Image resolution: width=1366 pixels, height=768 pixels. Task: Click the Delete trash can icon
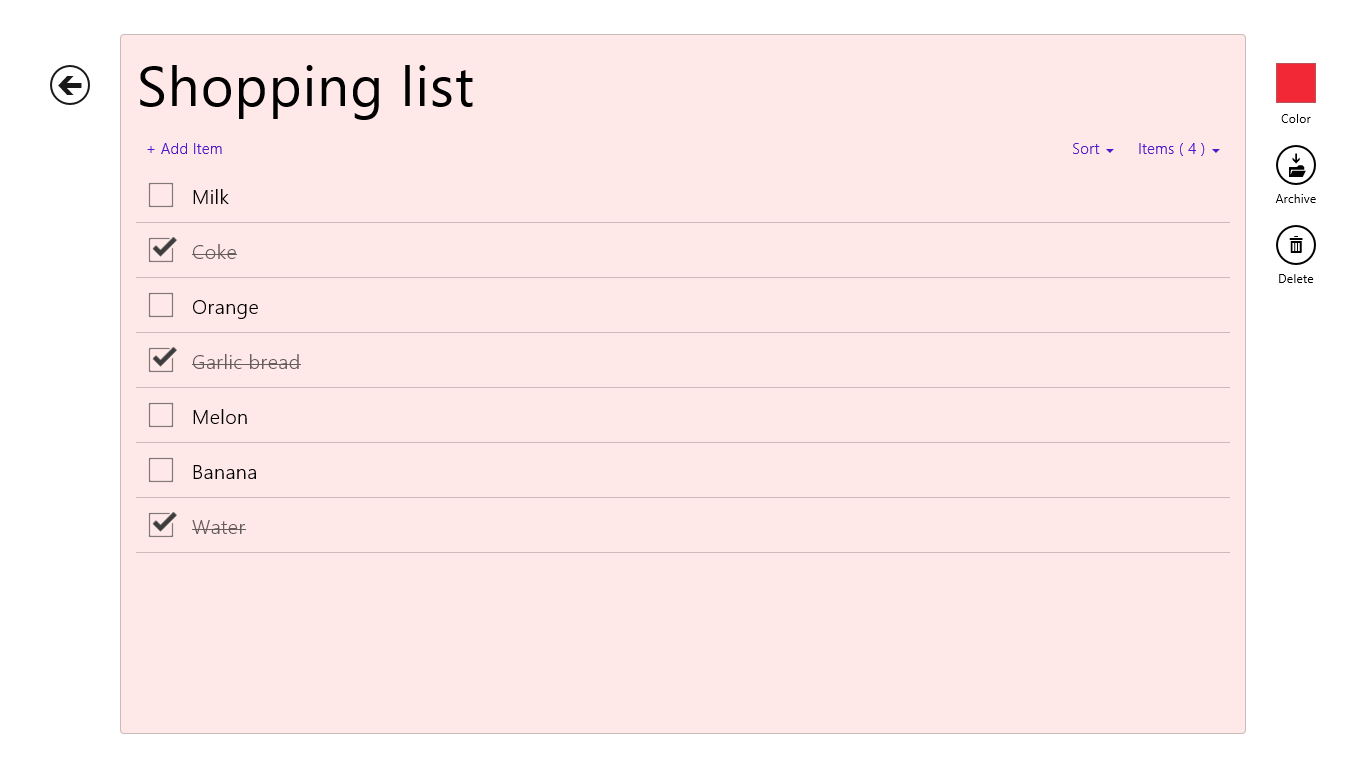[x=1295, y=245]
